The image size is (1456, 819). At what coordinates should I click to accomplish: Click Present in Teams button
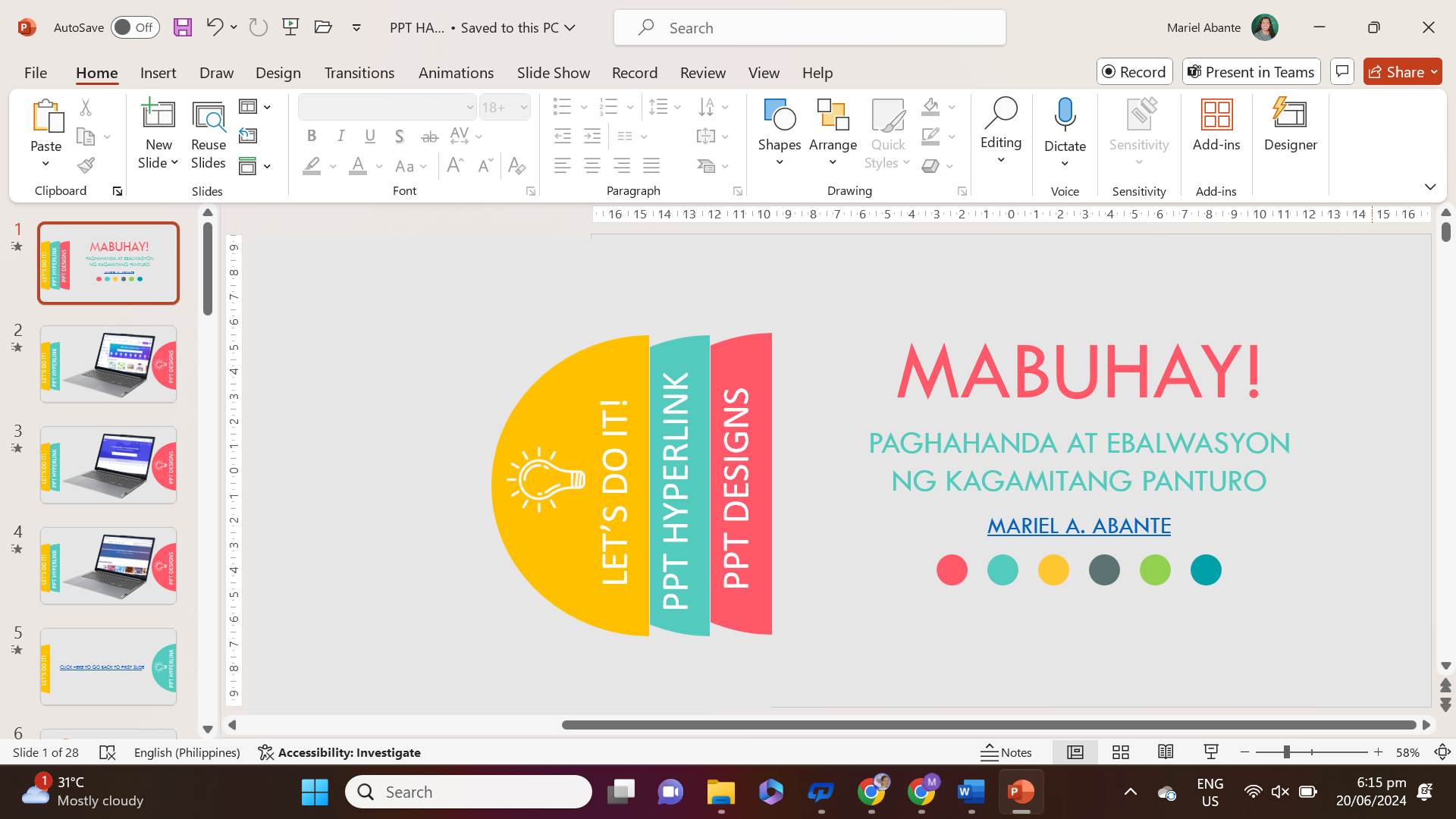[x=1250, y=72]
